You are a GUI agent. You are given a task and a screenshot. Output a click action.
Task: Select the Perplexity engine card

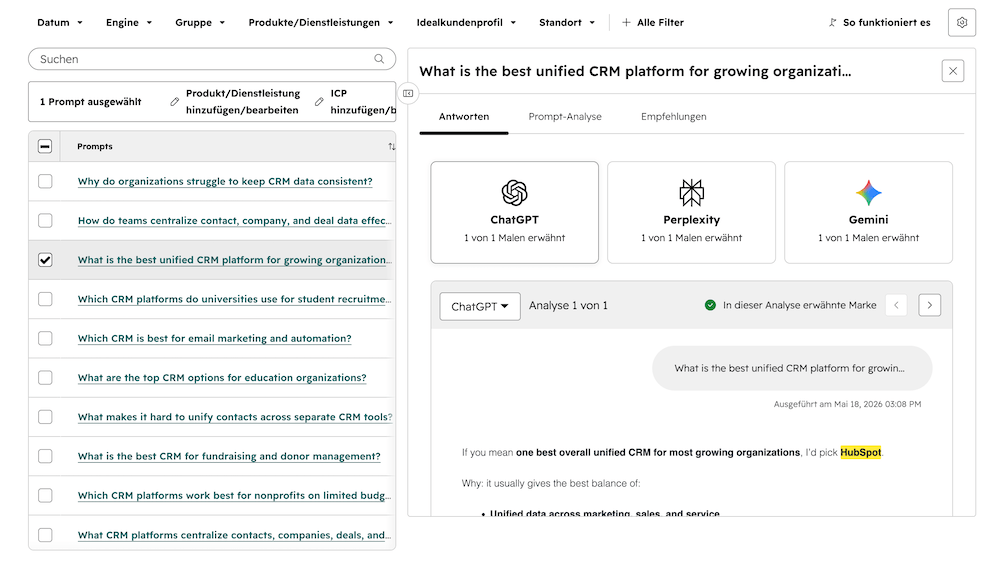[691, 212]
